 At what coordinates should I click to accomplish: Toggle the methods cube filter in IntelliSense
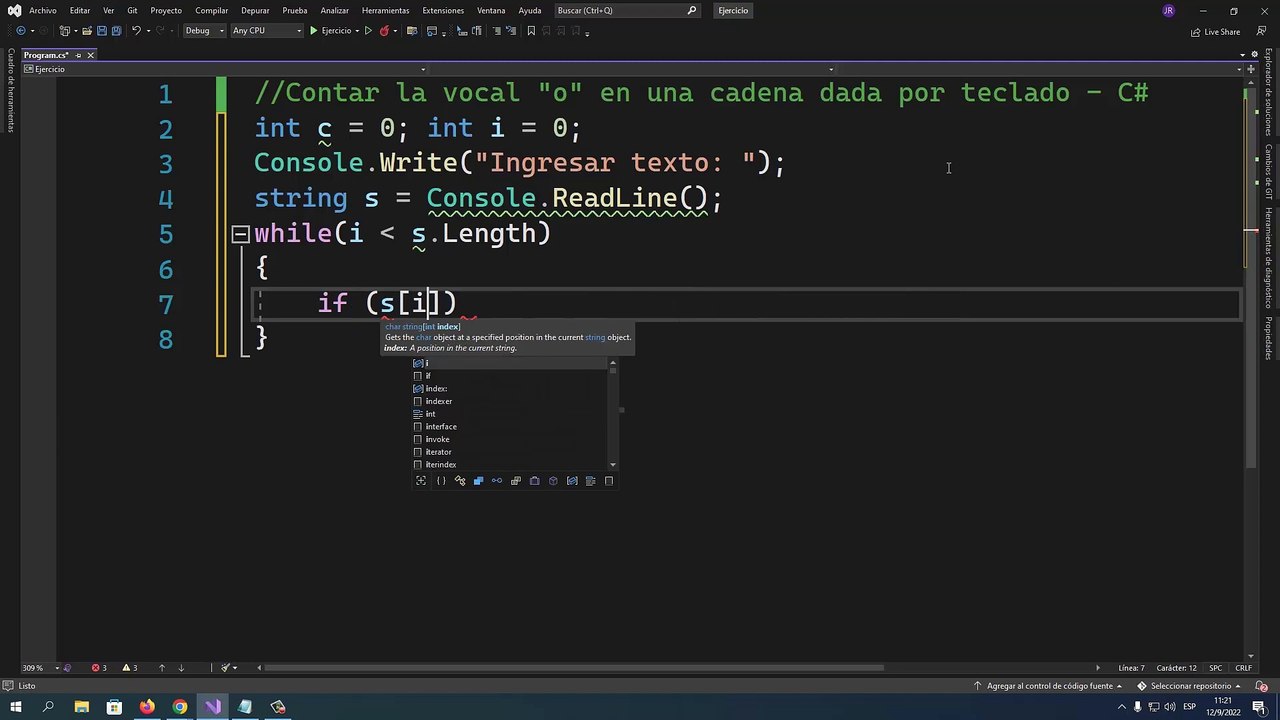[553, 481]
